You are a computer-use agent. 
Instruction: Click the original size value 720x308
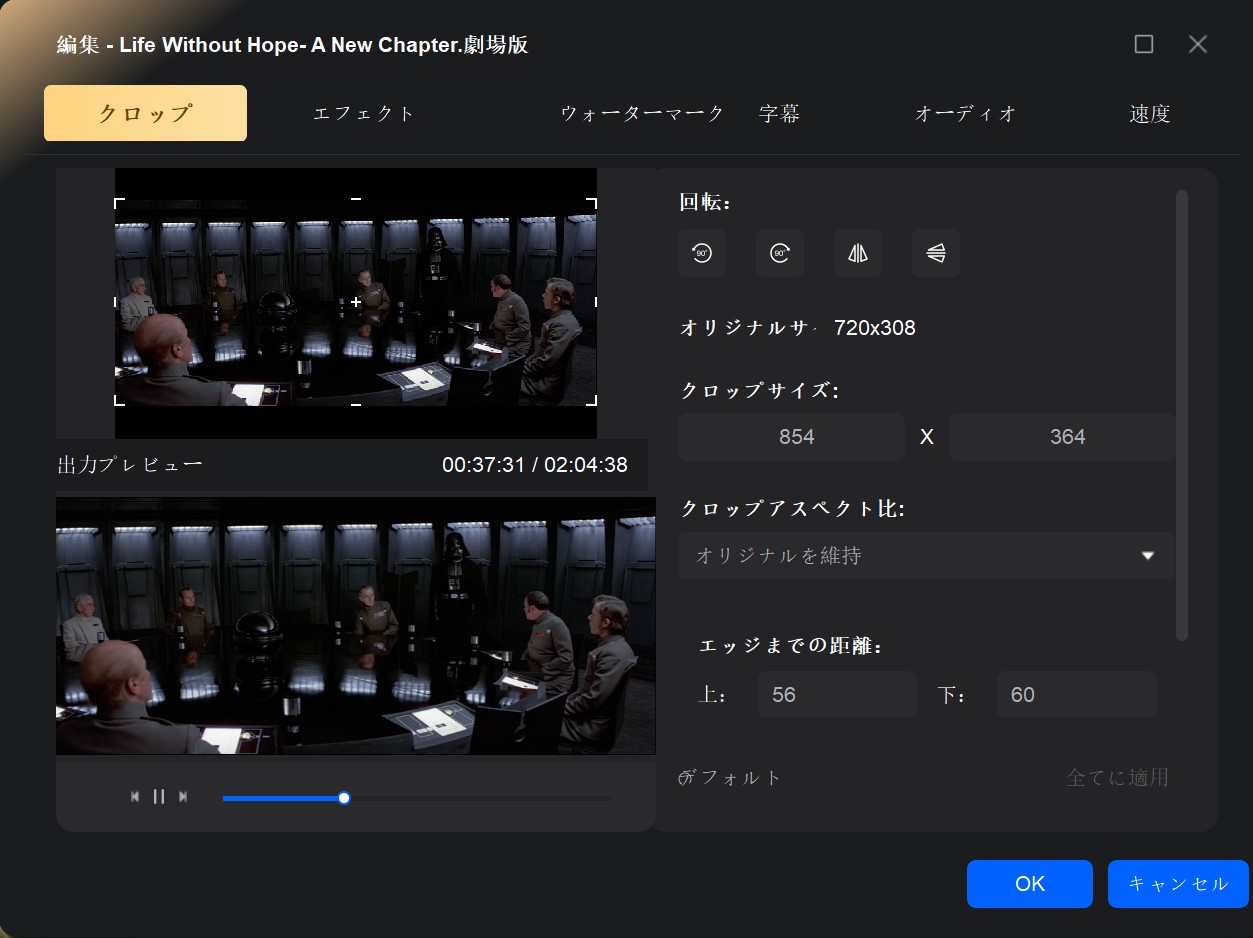(x=875, y=327)
